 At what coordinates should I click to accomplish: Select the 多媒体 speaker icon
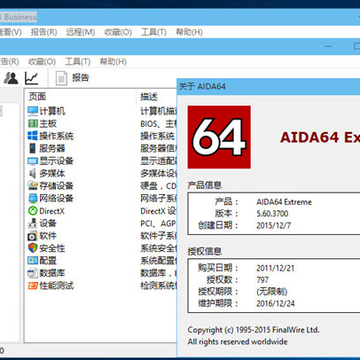point(33,173)
